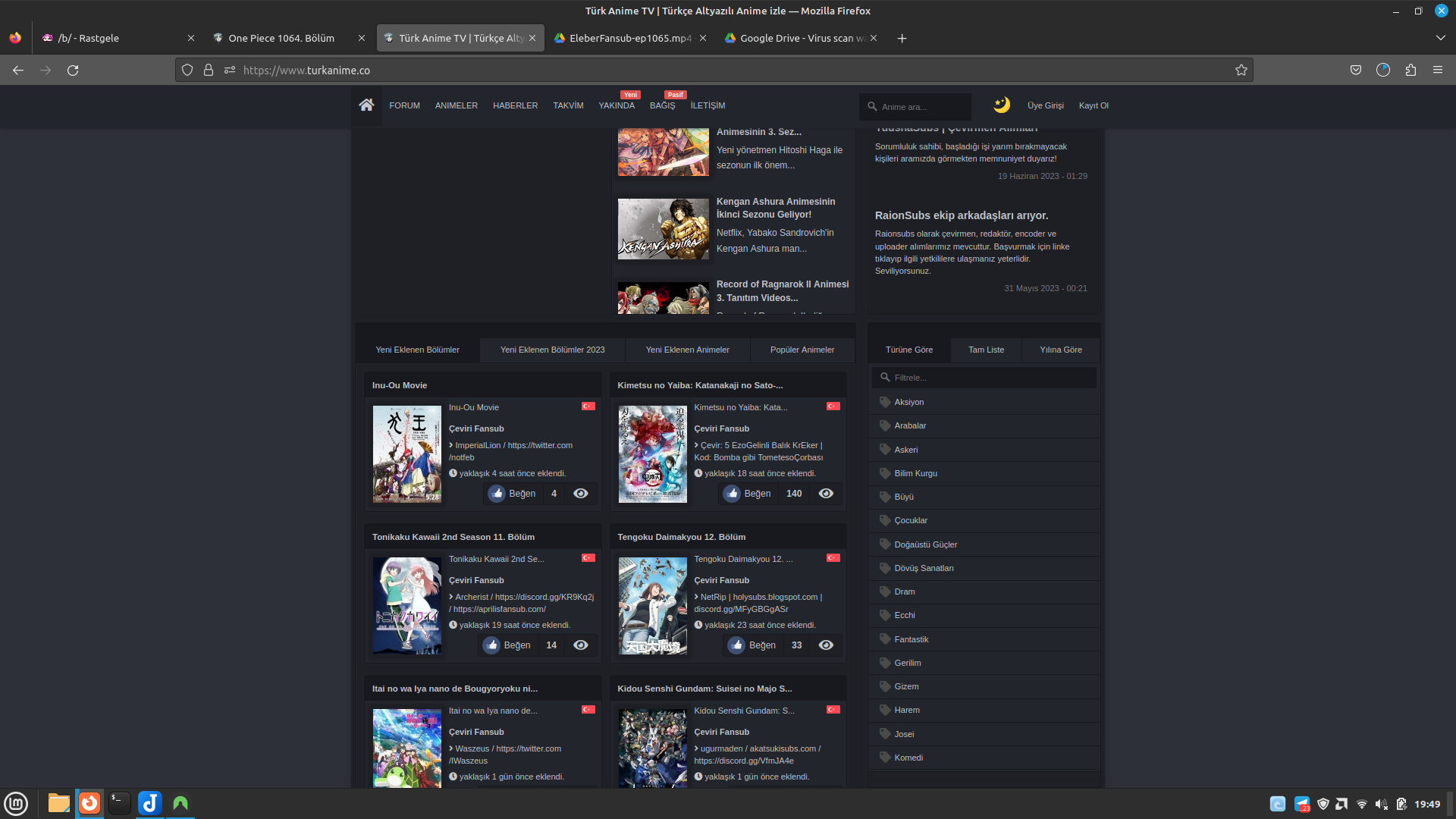1456x819 pixels.
Task: Close the One Piece 1064. Bölüm tab
Action: click(x=361, y=38)
